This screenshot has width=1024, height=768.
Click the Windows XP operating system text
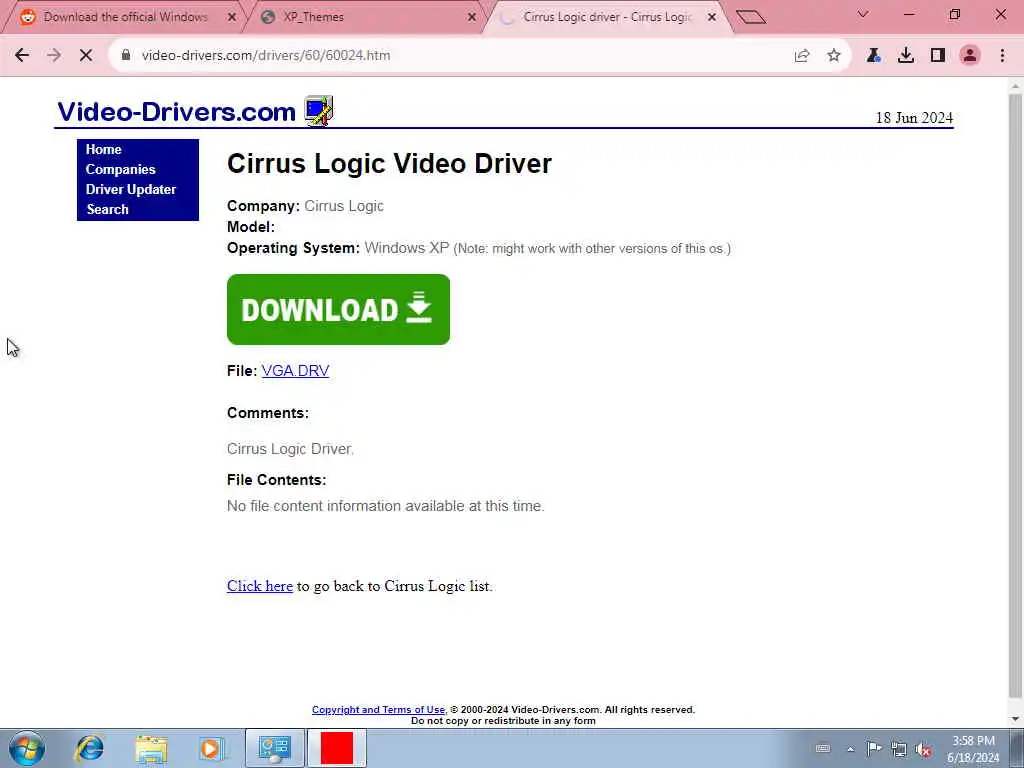407,248
